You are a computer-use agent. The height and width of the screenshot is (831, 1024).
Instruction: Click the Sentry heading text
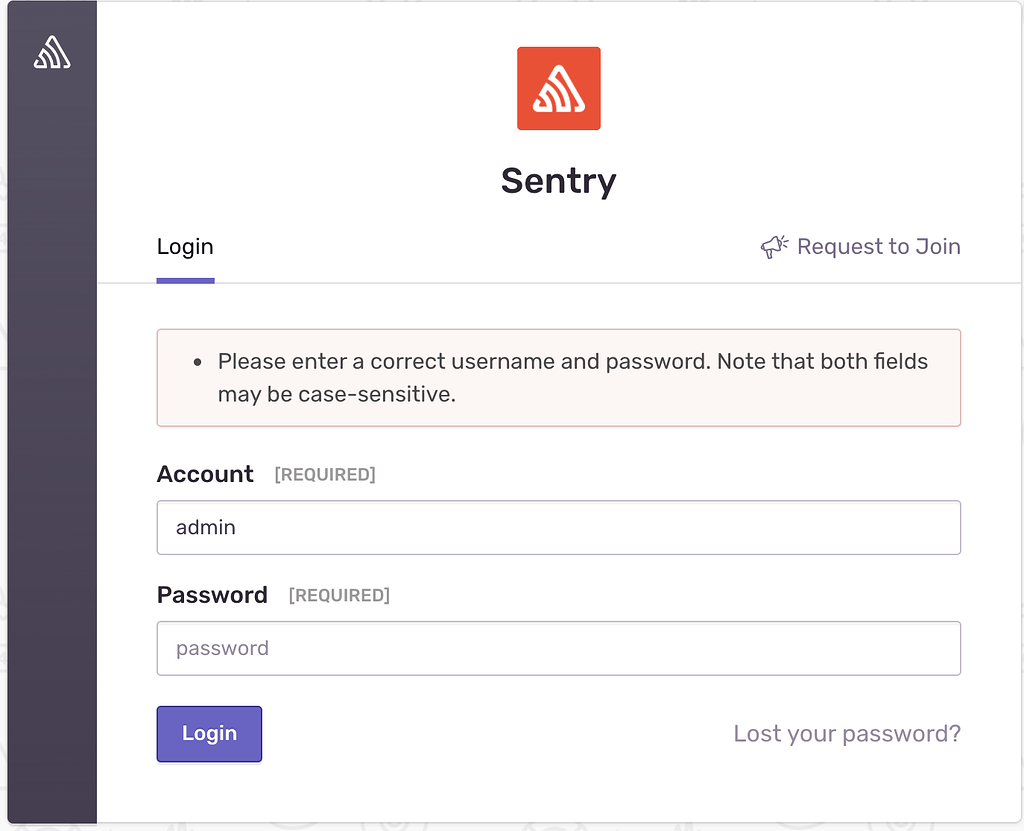[x=558, y=181]
